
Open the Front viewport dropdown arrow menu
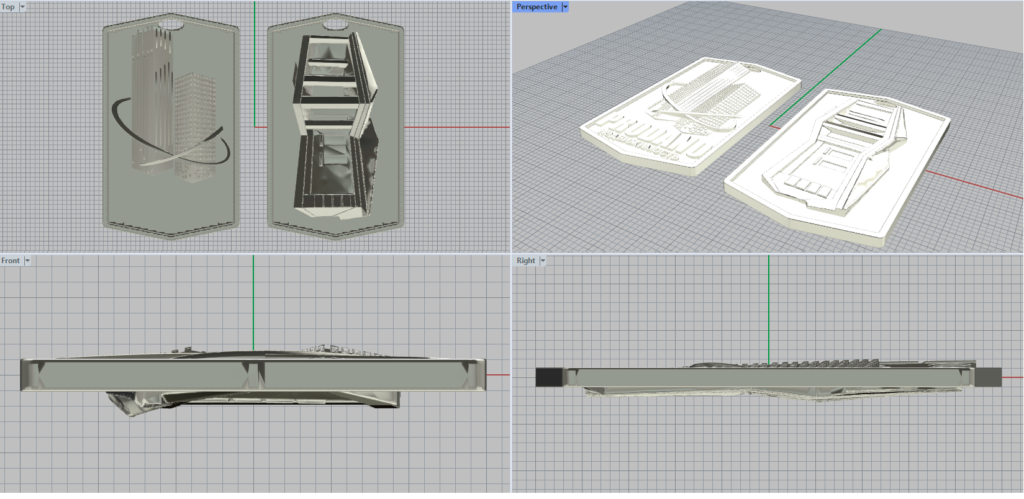click(27, 261)
